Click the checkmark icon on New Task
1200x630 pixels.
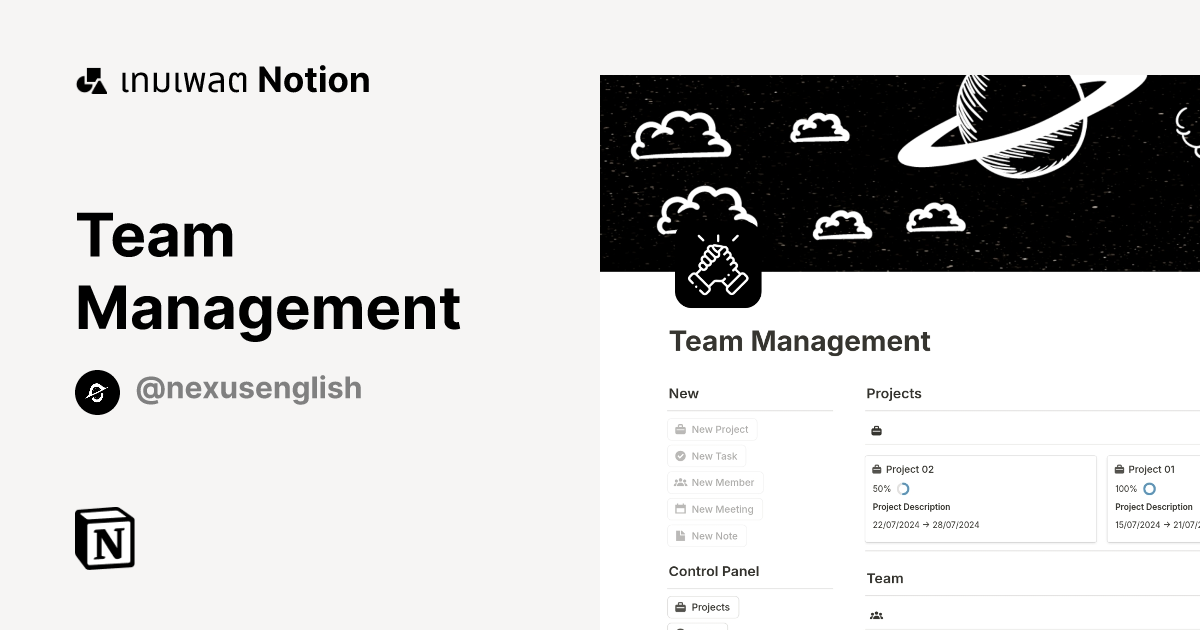click(679, 455)
